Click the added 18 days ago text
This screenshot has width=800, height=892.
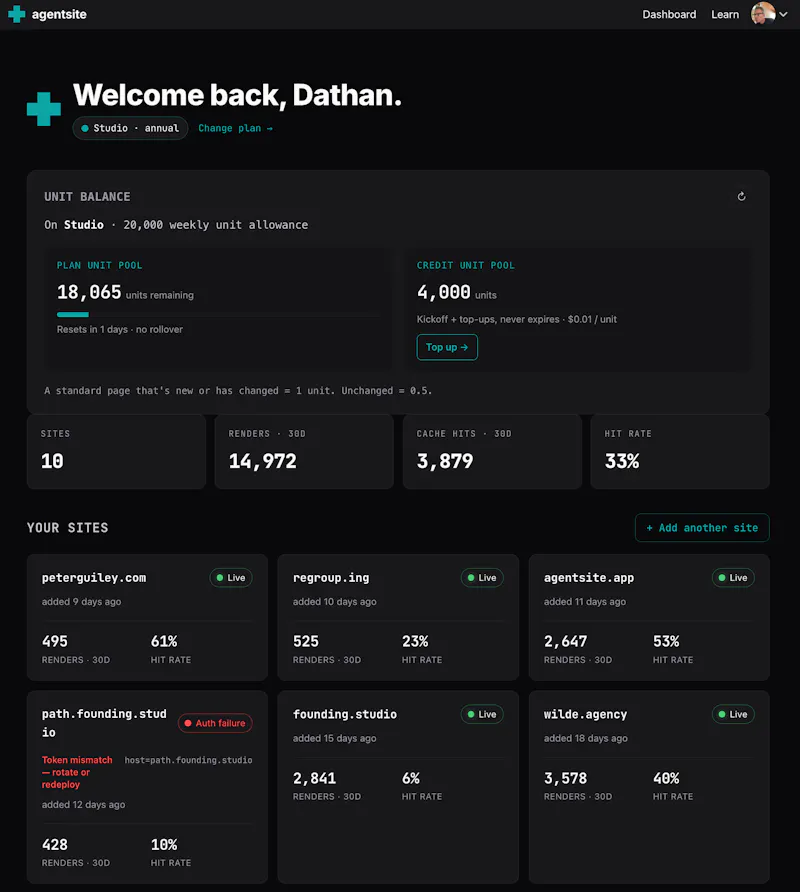click(585, 738)
